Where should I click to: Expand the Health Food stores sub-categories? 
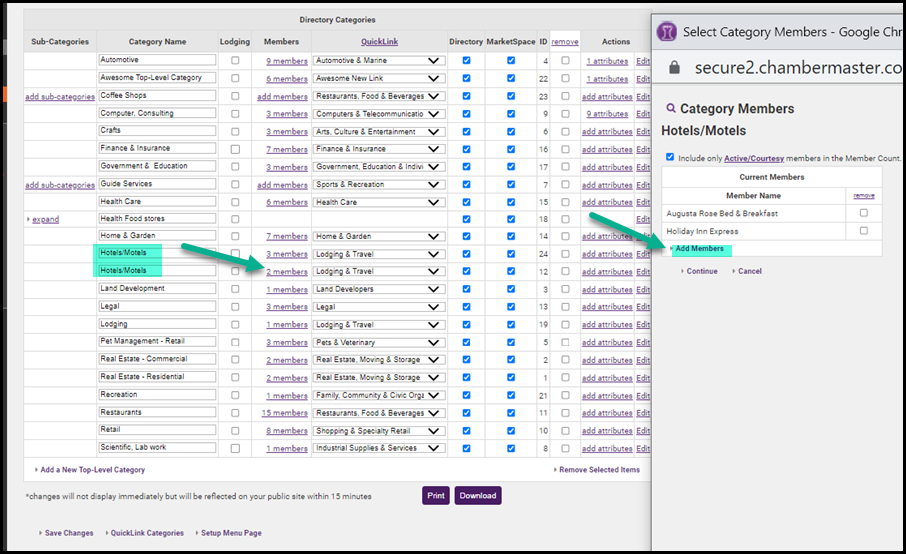[x=45, y=219]
